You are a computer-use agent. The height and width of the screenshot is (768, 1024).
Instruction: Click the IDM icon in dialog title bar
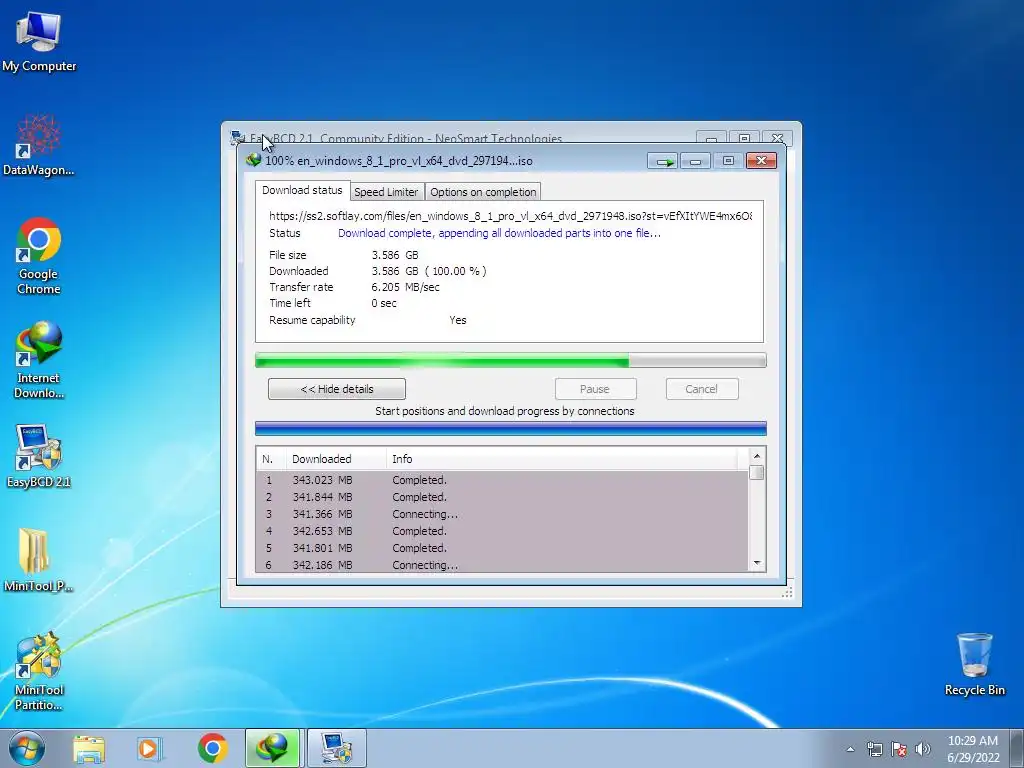click(x=253, y=160)
